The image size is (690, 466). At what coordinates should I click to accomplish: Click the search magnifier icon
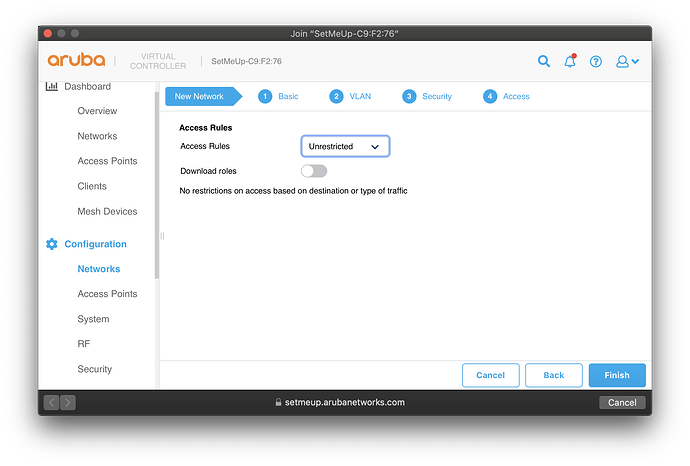coord(544,62)
